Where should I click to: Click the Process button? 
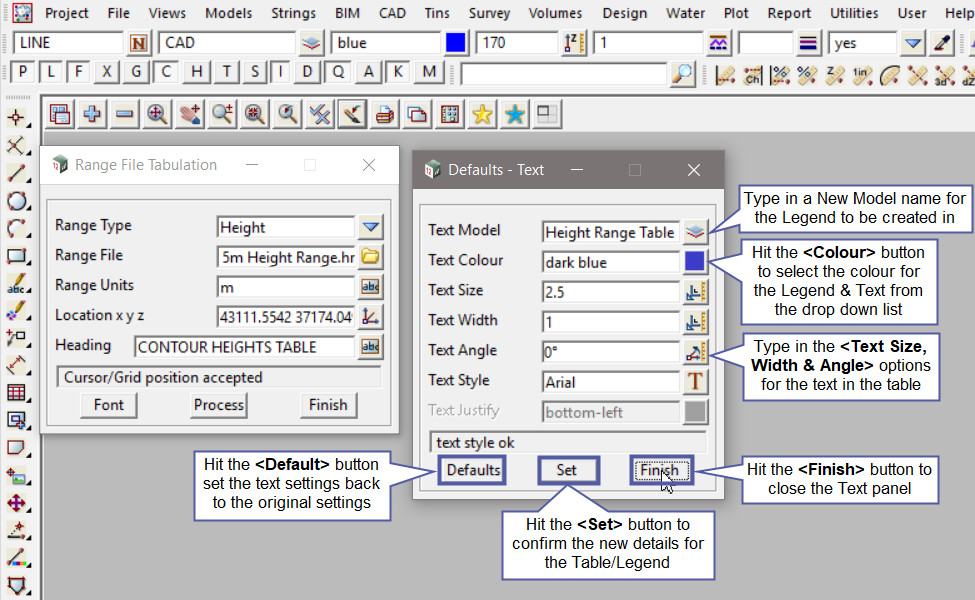(x=219, y=405)
